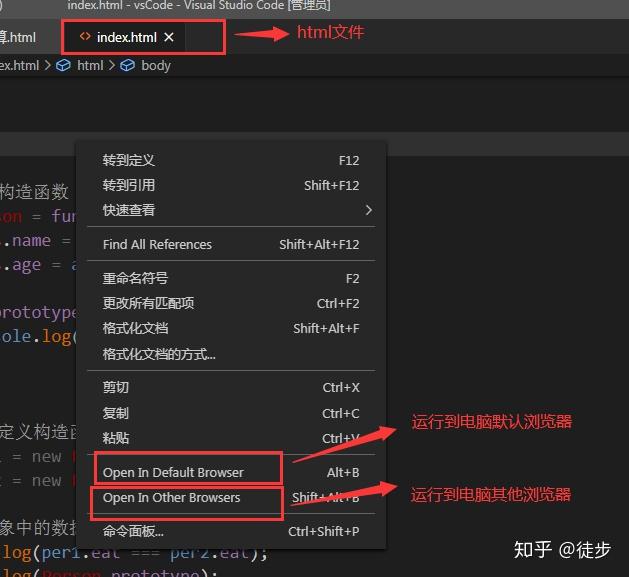Choose 重命名符号 in the menu

[231, 278]
